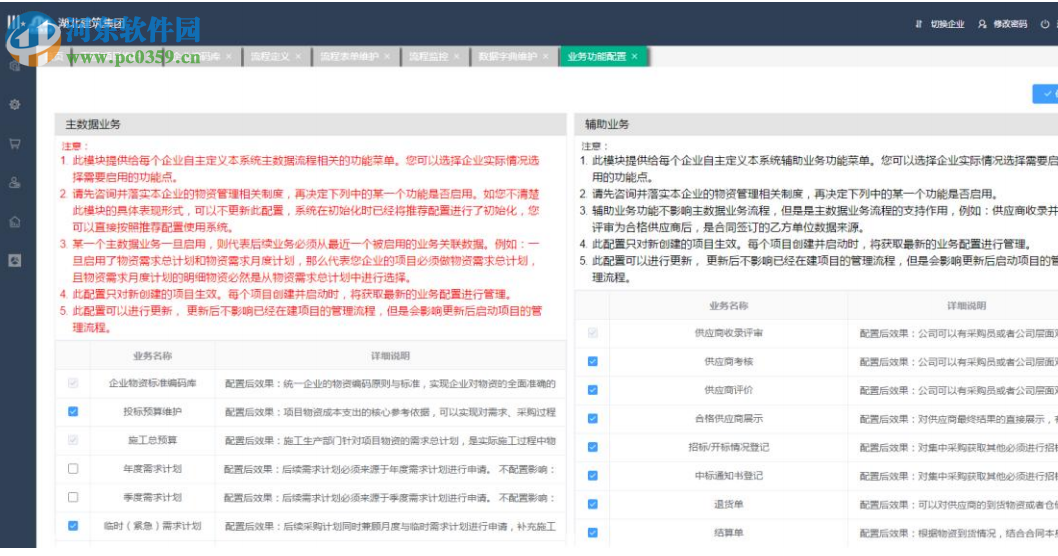Click 详细说明 header in 主数据业务 table

[x=390, y=356]
